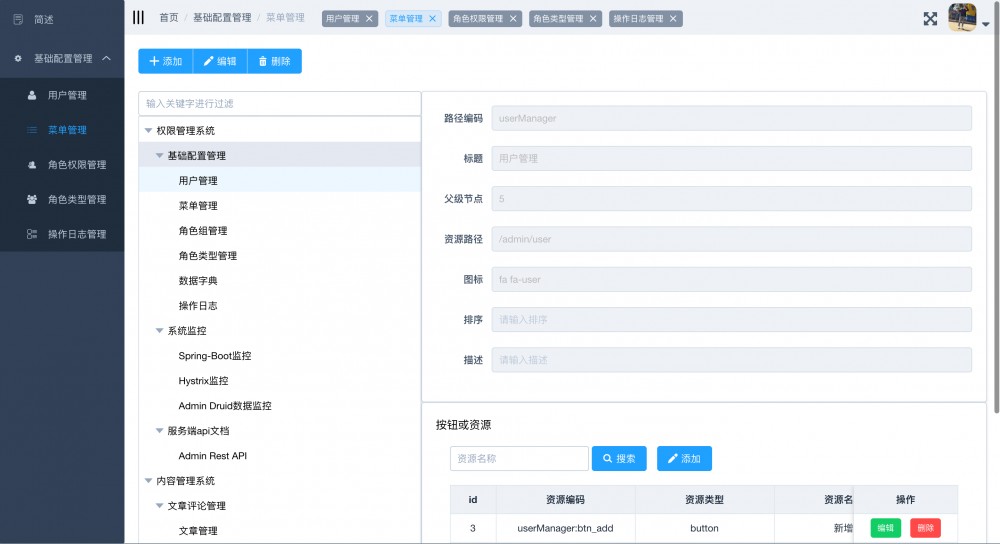This screenshot has height=544, width=1000.
Task: Switch to the 角色类型管理 tab
Action: (558, 18)
